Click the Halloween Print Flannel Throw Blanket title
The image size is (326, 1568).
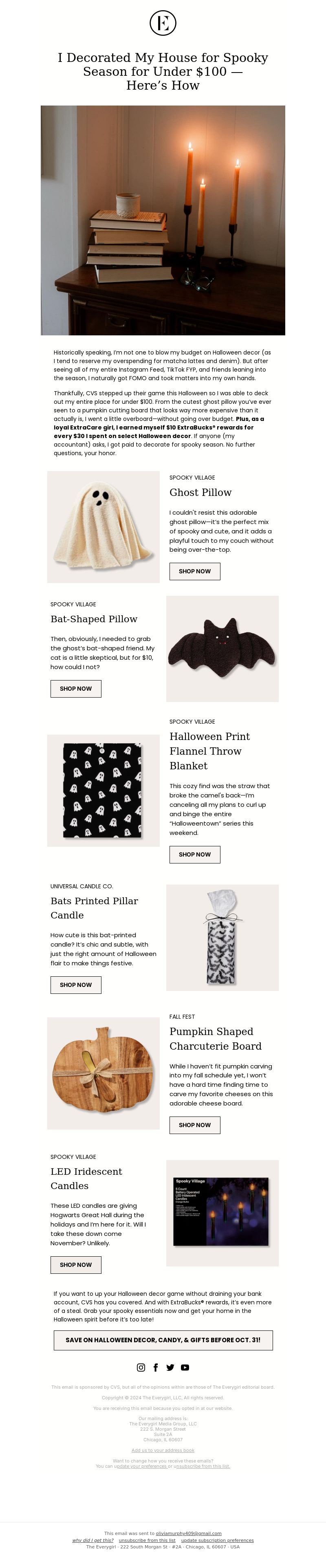coord(210,751)
